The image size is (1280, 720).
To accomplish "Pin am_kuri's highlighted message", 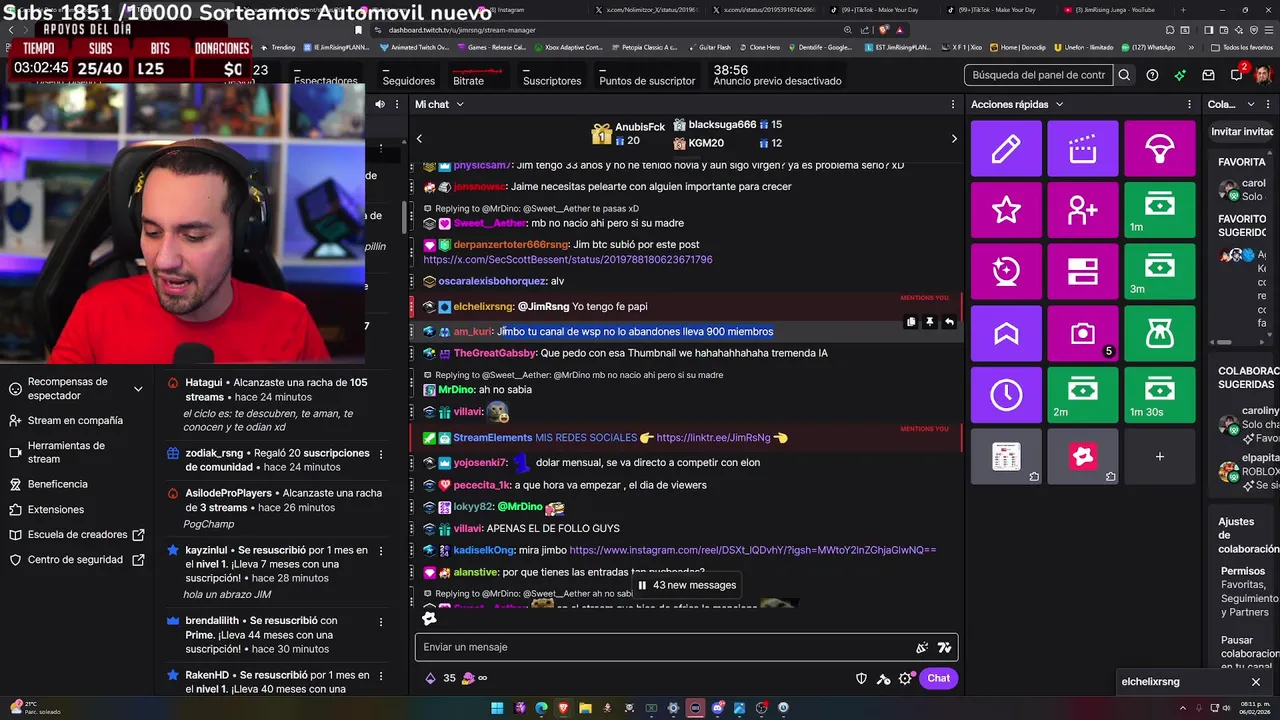I will click(x=929, y=322).
